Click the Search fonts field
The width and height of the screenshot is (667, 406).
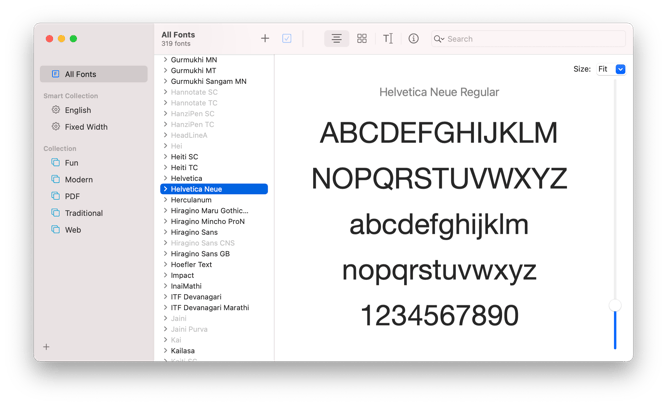(x=528, y=39)
